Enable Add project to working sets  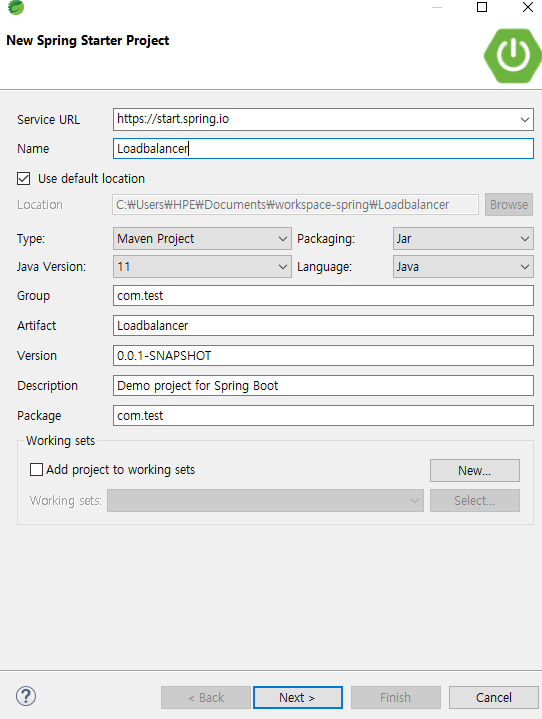(36, 470)
